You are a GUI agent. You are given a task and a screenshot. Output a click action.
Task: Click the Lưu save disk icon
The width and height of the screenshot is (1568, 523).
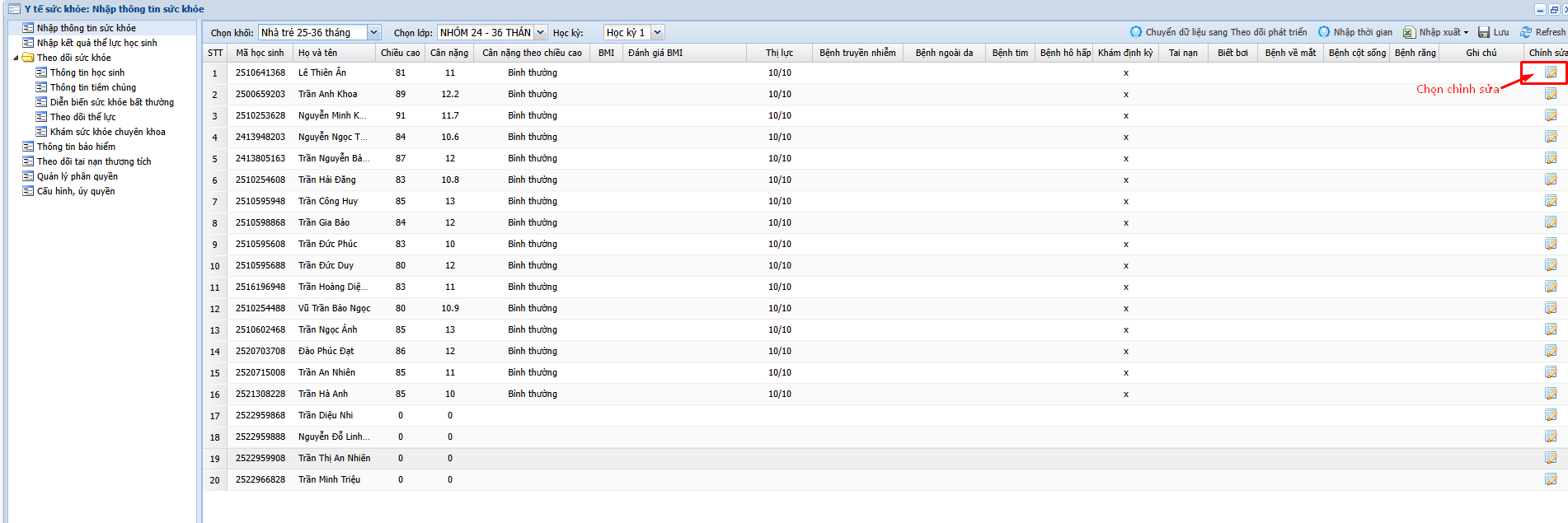click(1484, 32)
